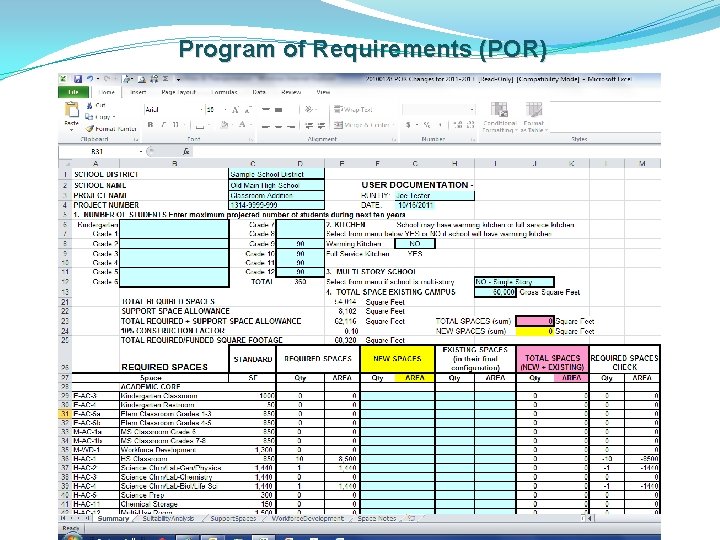Switch to the Review ribbon tab
Image resolution: width=720 pixels, height=540 pixels.
coord(291,92)
